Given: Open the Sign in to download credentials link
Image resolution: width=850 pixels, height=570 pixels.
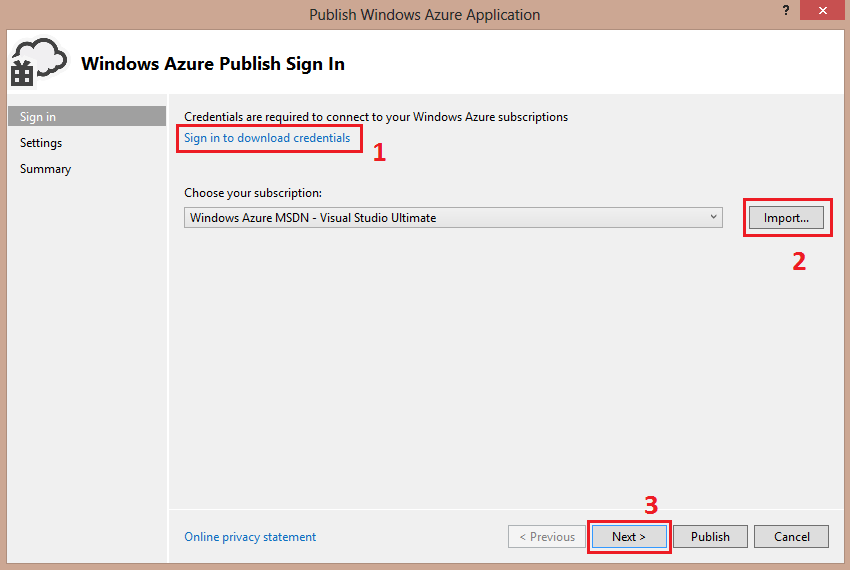Looking at the screenshot, I should [x=267, y=138].
